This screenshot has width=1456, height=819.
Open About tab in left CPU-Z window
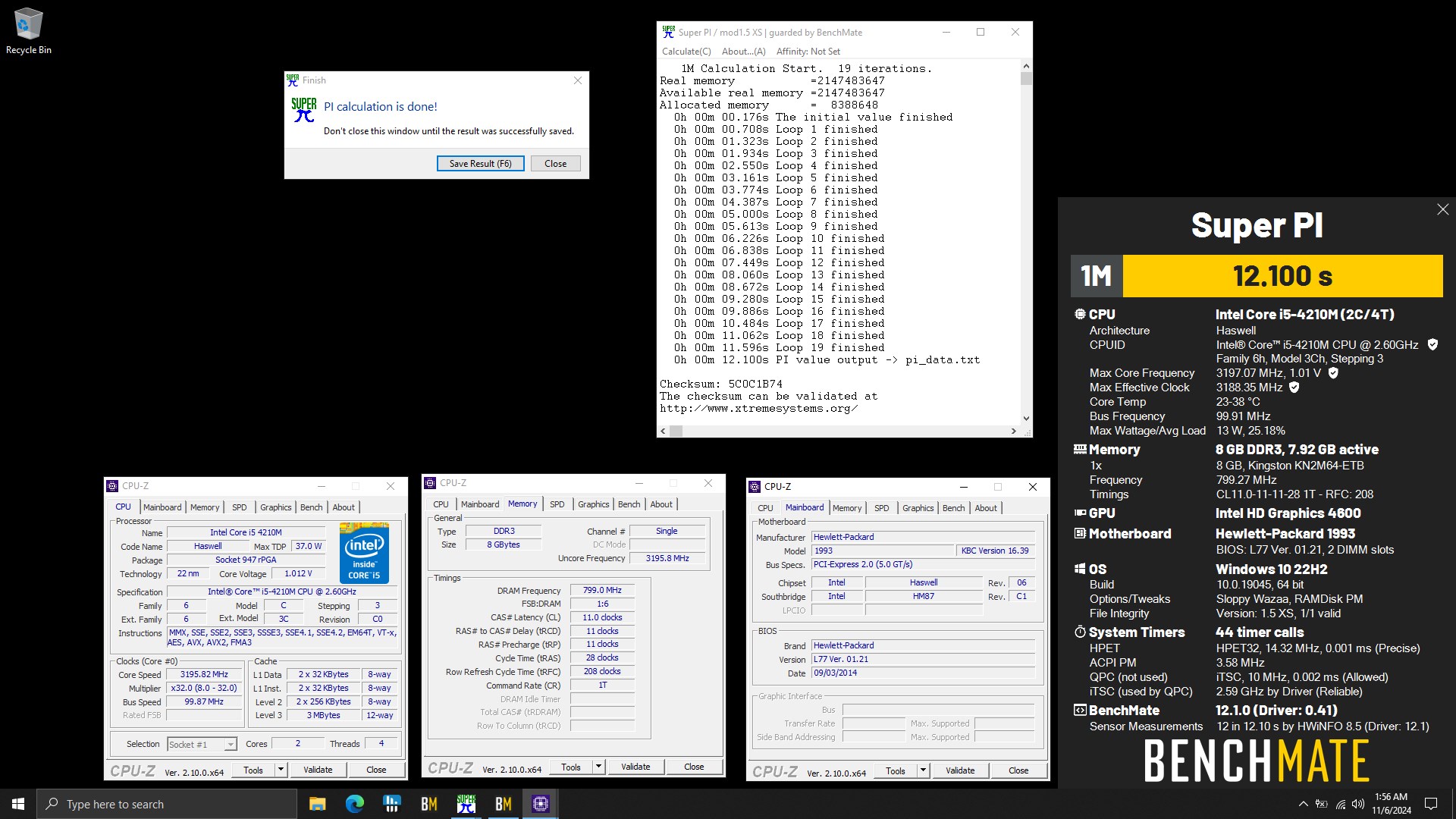pyautogui.click(x=344, y=507)
